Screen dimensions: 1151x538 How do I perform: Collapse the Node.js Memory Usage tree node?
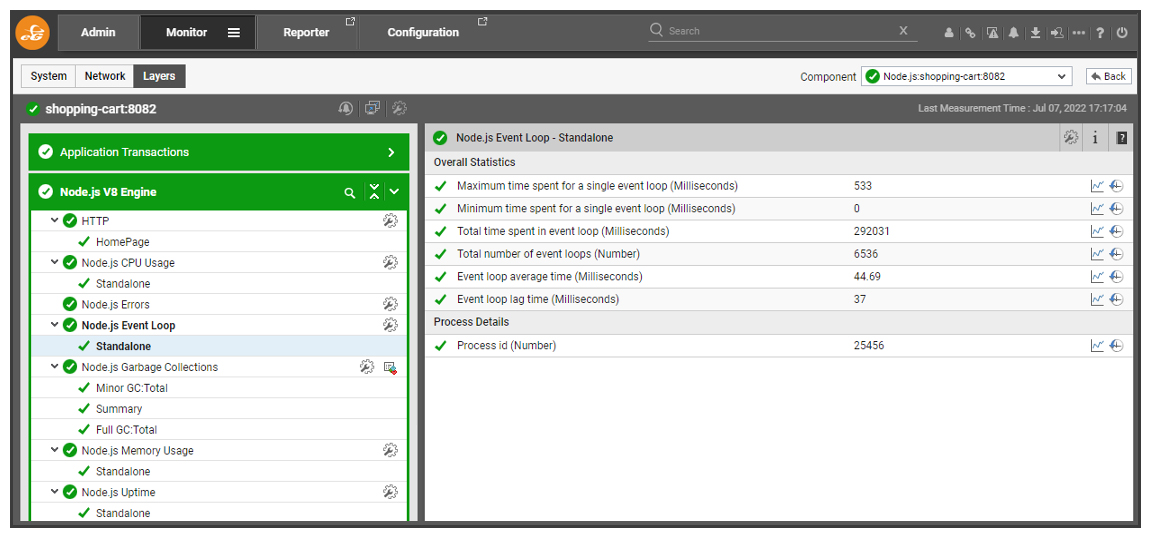click(x=54, y=450)
